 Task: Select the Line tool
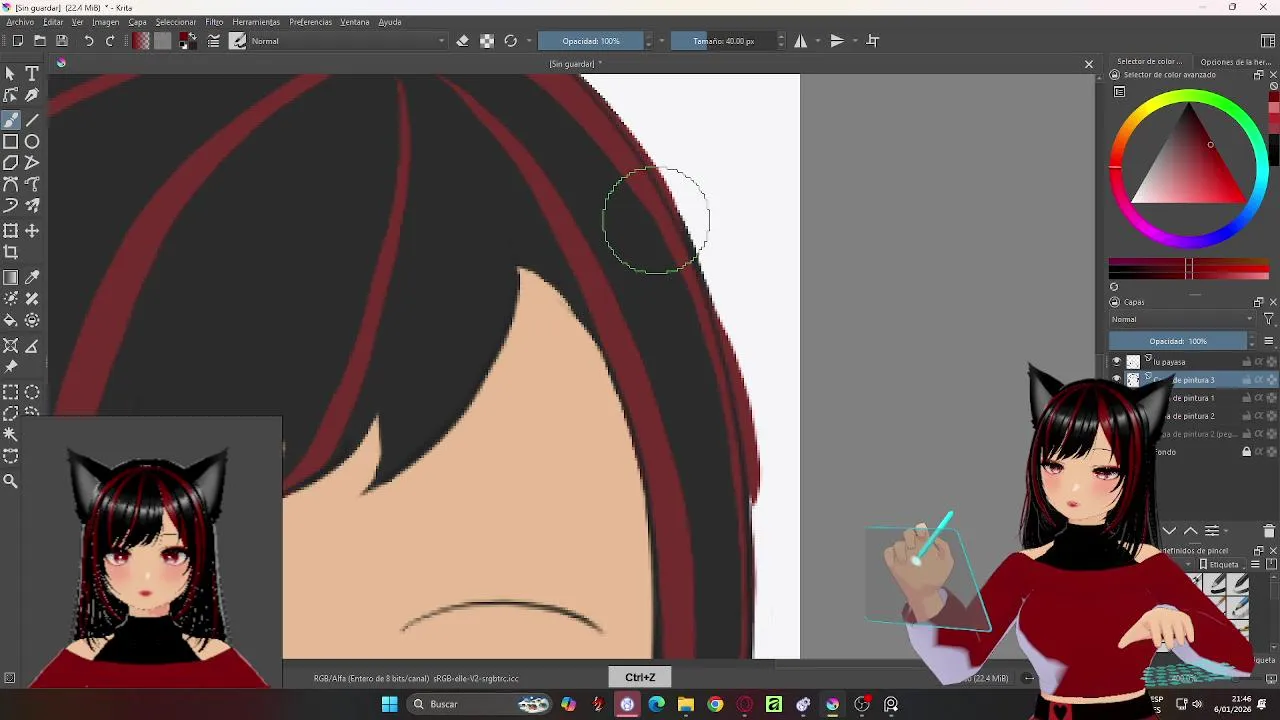point(32,120)
